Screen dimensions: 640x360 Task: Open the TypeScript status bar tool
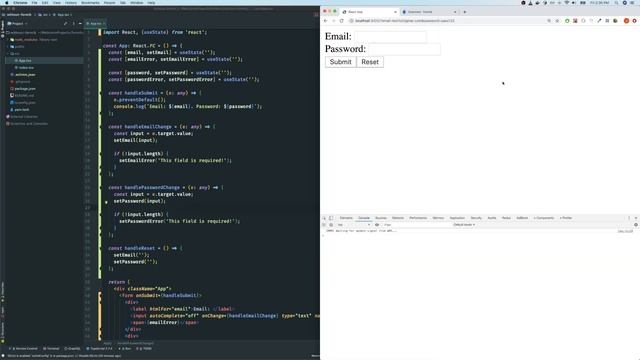tap(99, 349)
